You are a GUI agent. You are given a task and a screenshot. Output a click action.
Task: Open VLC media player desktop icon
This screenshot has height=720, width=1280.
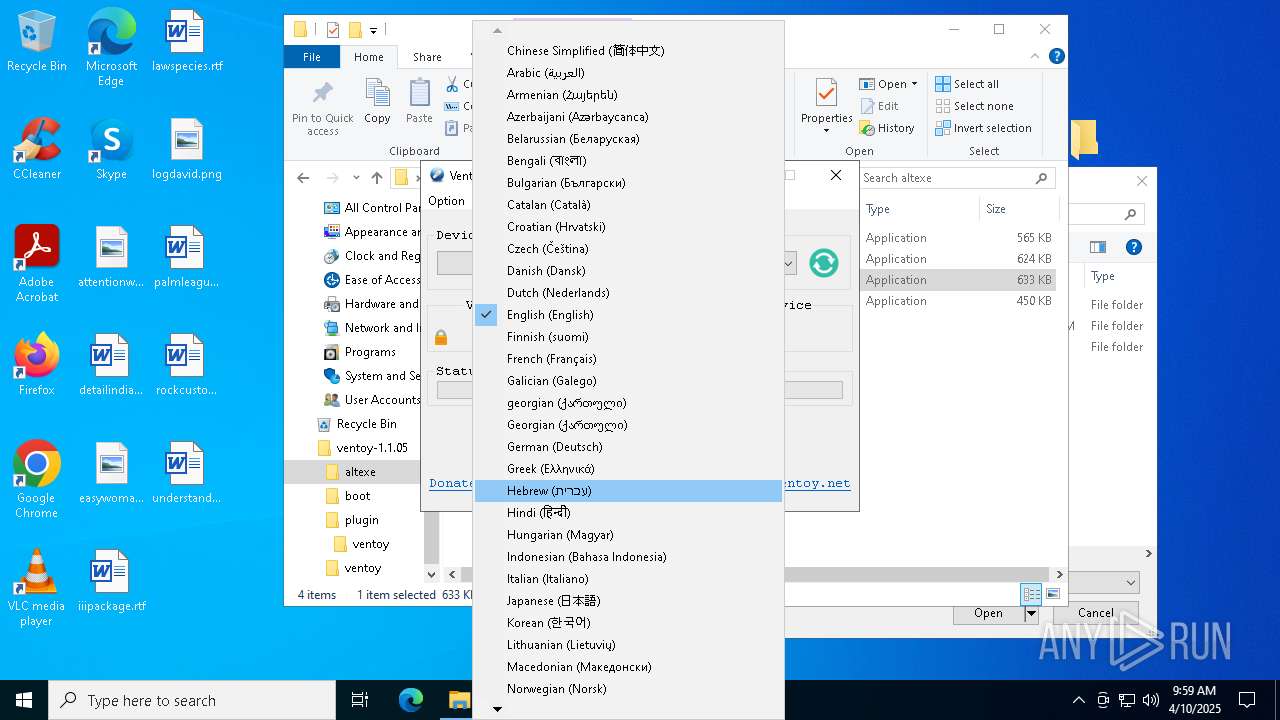pyautogui.click(x=36, y=587)
